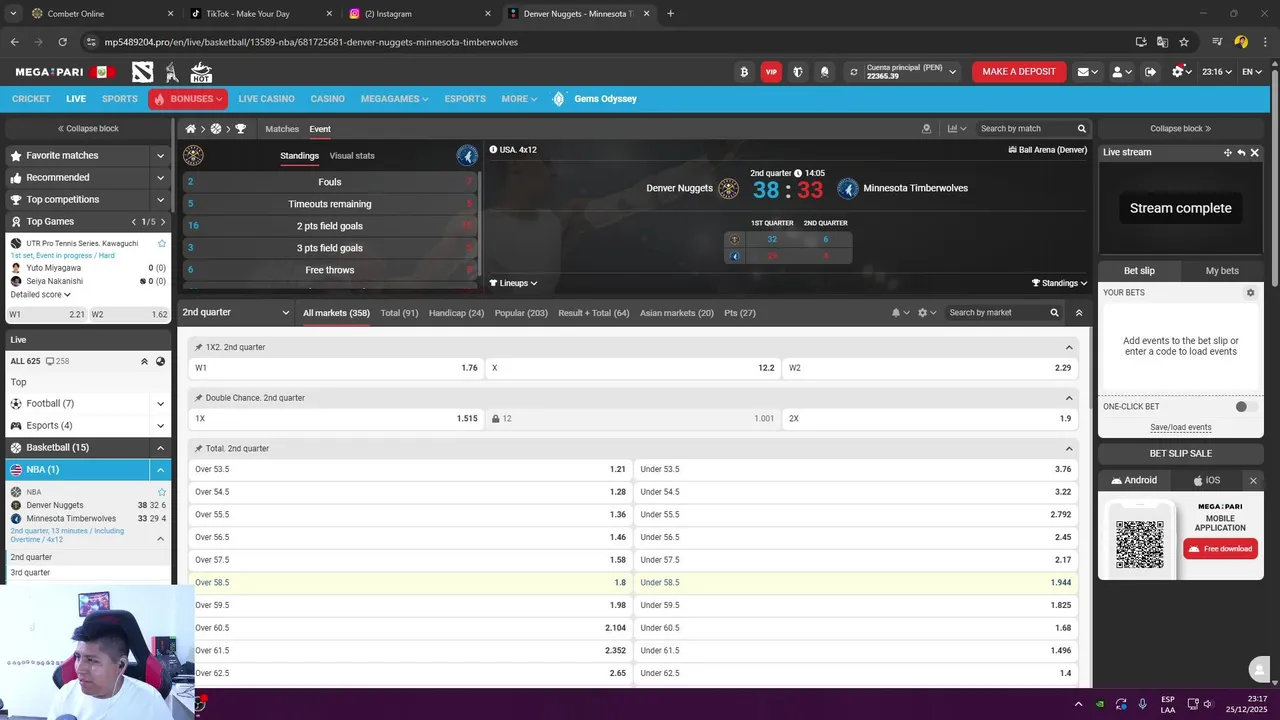Collapse all markets double-chevron icon

pyautogui.click(x=1078, y=313)
